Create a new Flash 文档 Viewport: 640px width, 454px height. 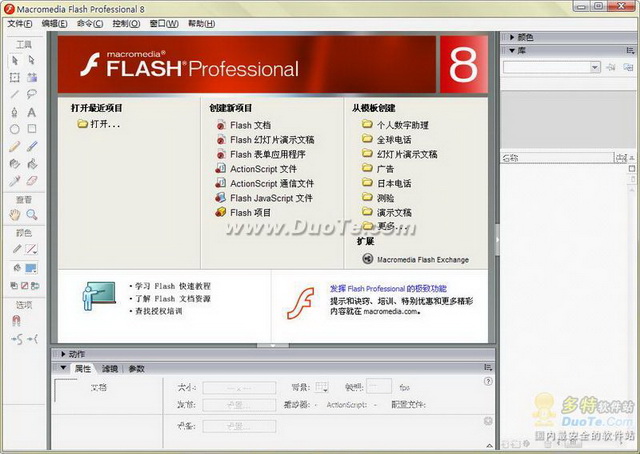coord(249,125)
